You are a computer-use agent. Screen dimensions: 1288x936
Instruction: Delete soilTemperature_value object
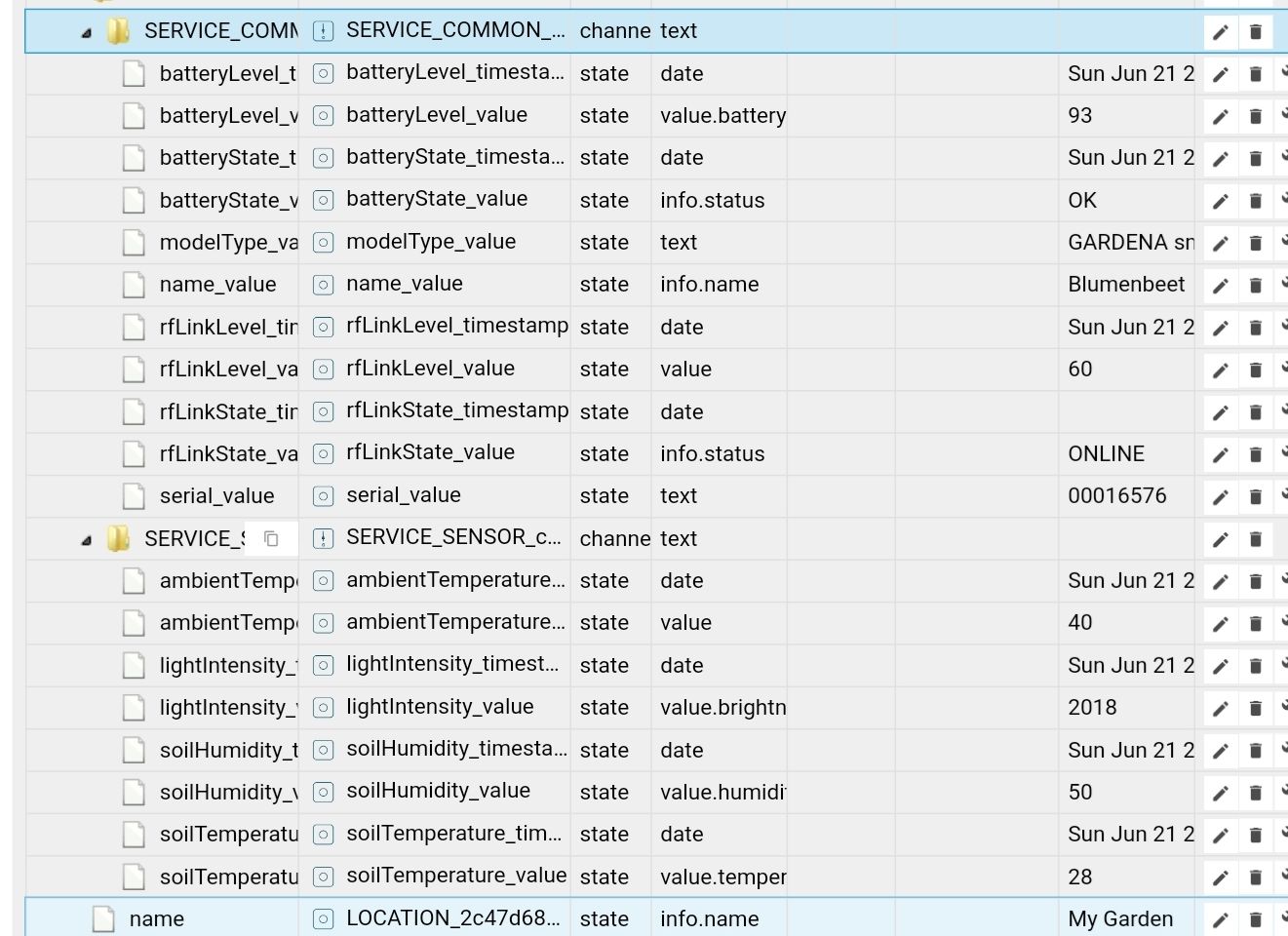[x=1256, y=877]
